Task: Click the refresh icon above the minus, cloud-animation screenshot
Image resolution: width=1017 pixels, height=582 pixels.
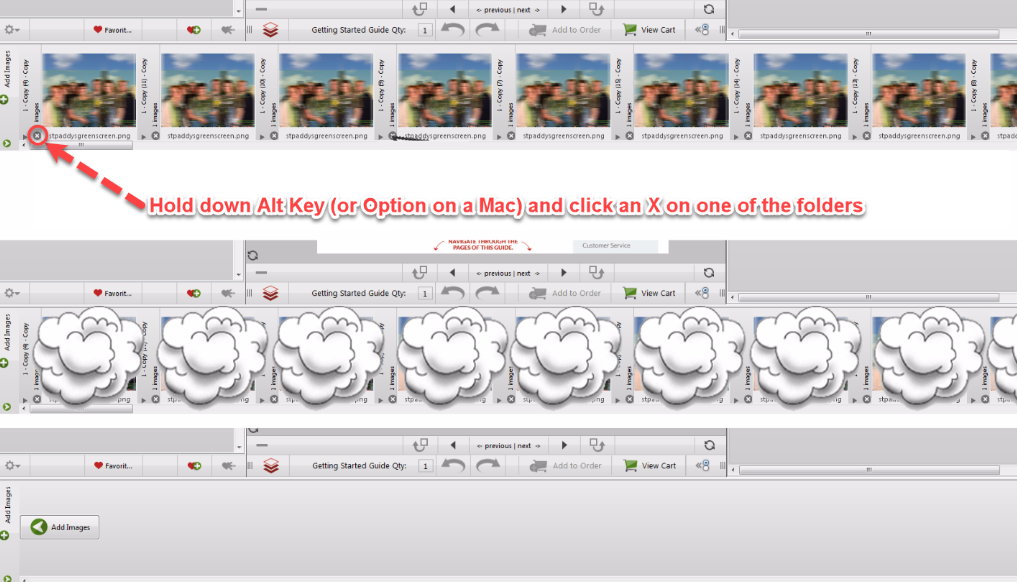Action: point(253,255)
